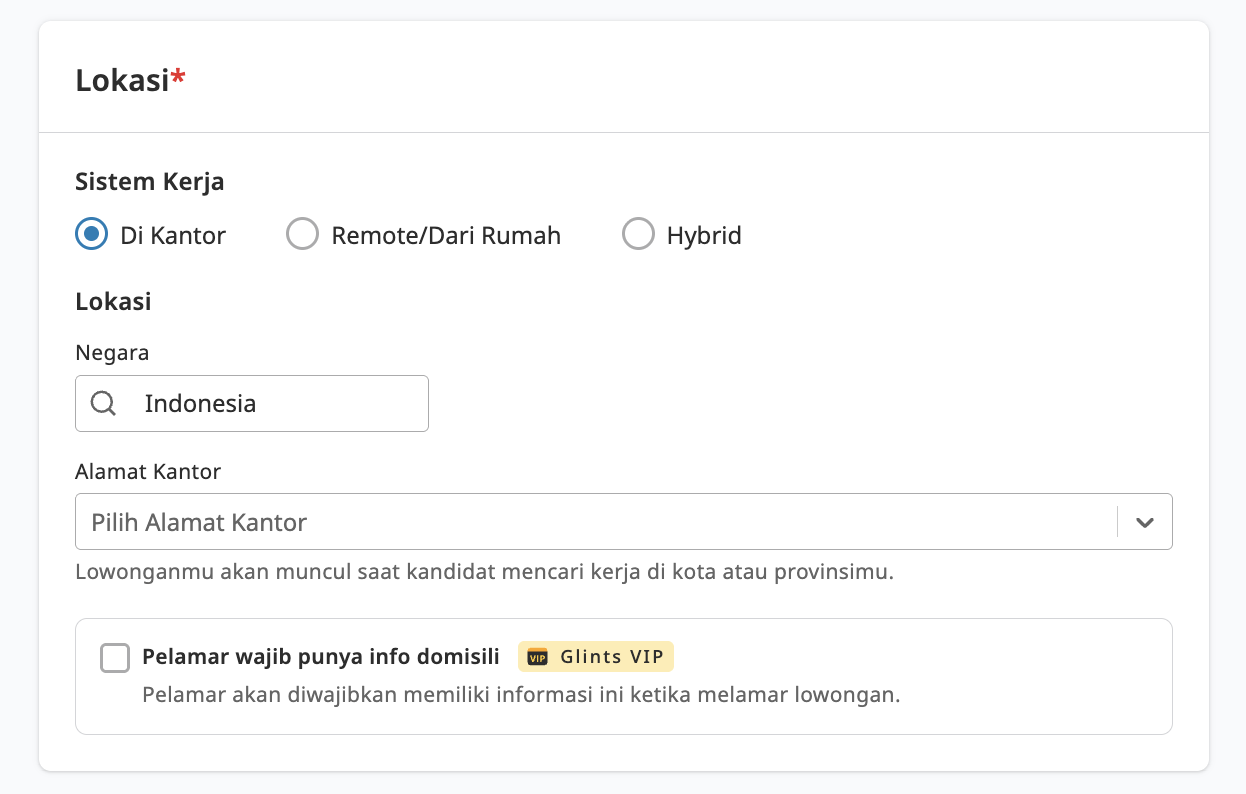Click the Glints VIP promotional tag
This screenshot has width=1246, height=794.
595,656
